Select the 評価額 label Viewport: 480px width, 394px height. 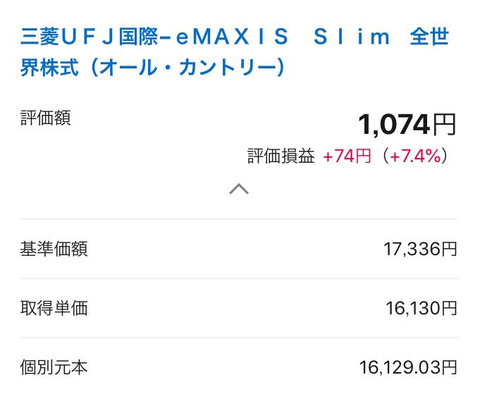coord(45,118)
